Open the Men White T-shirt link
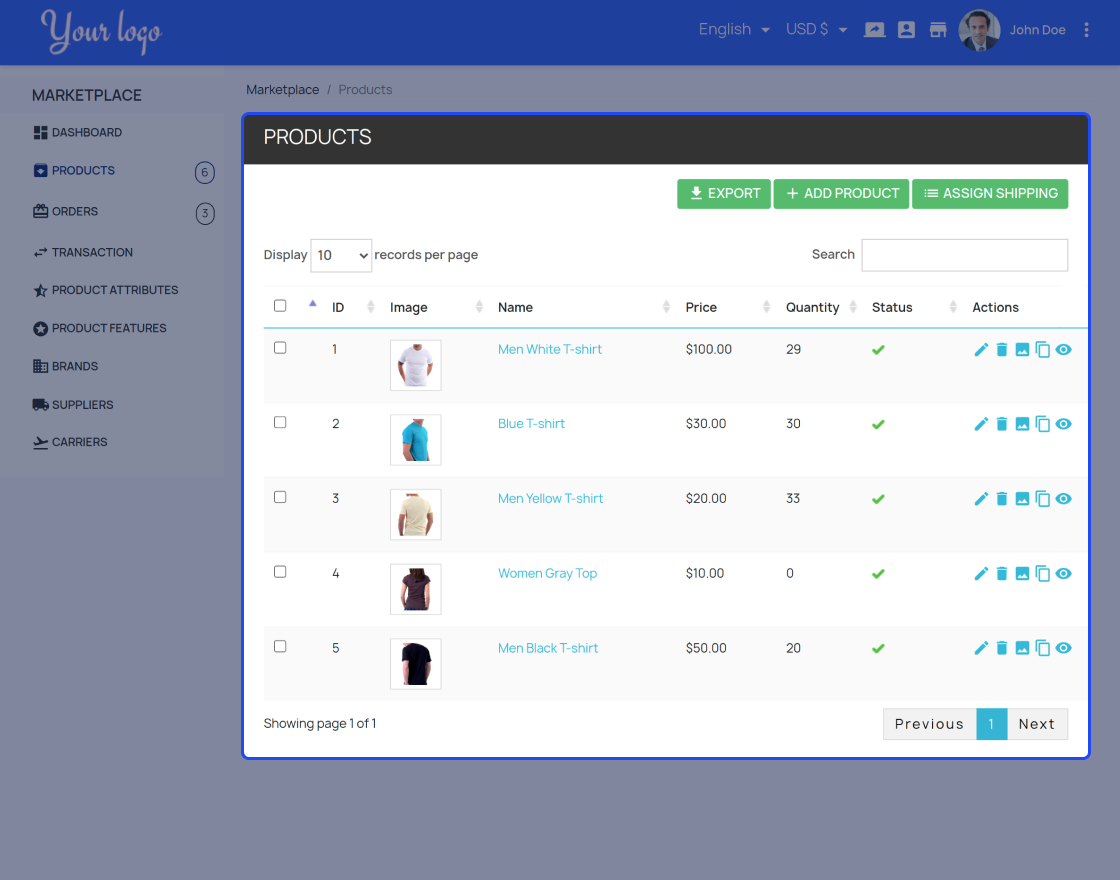This screenshot has width=1120, height=880. pos(550,349)
